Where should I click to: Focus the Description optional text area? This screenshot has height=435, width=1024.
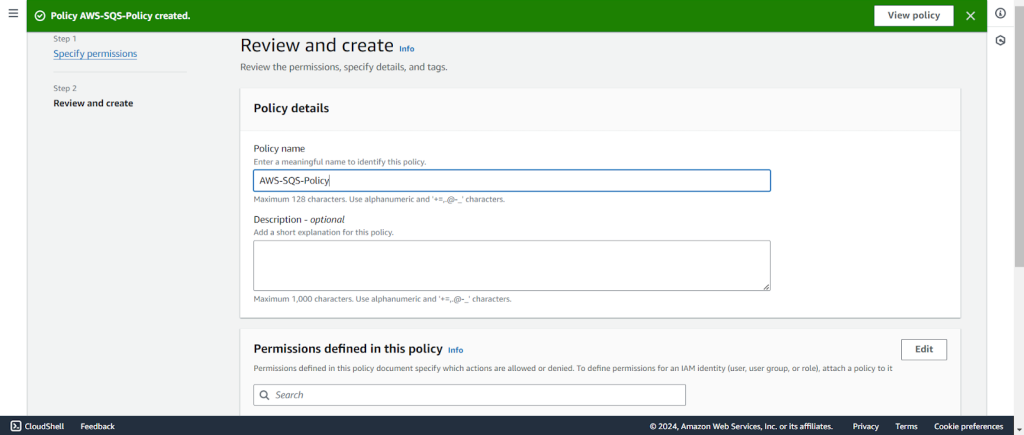click(x=512, y=265)
